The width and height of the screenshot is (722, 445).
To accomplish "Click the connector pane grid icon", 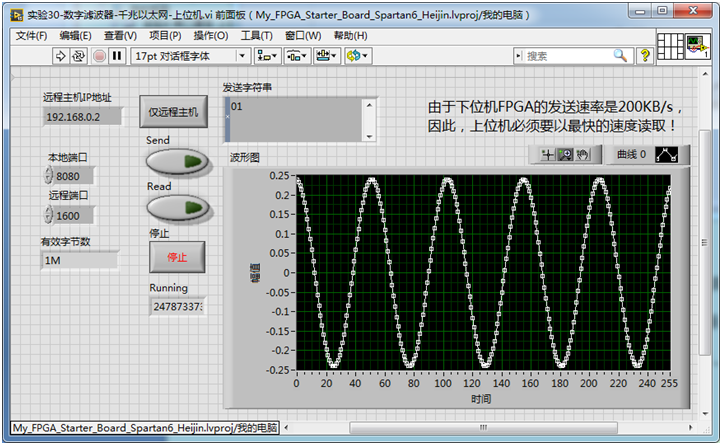I will (x=670, y=46).
